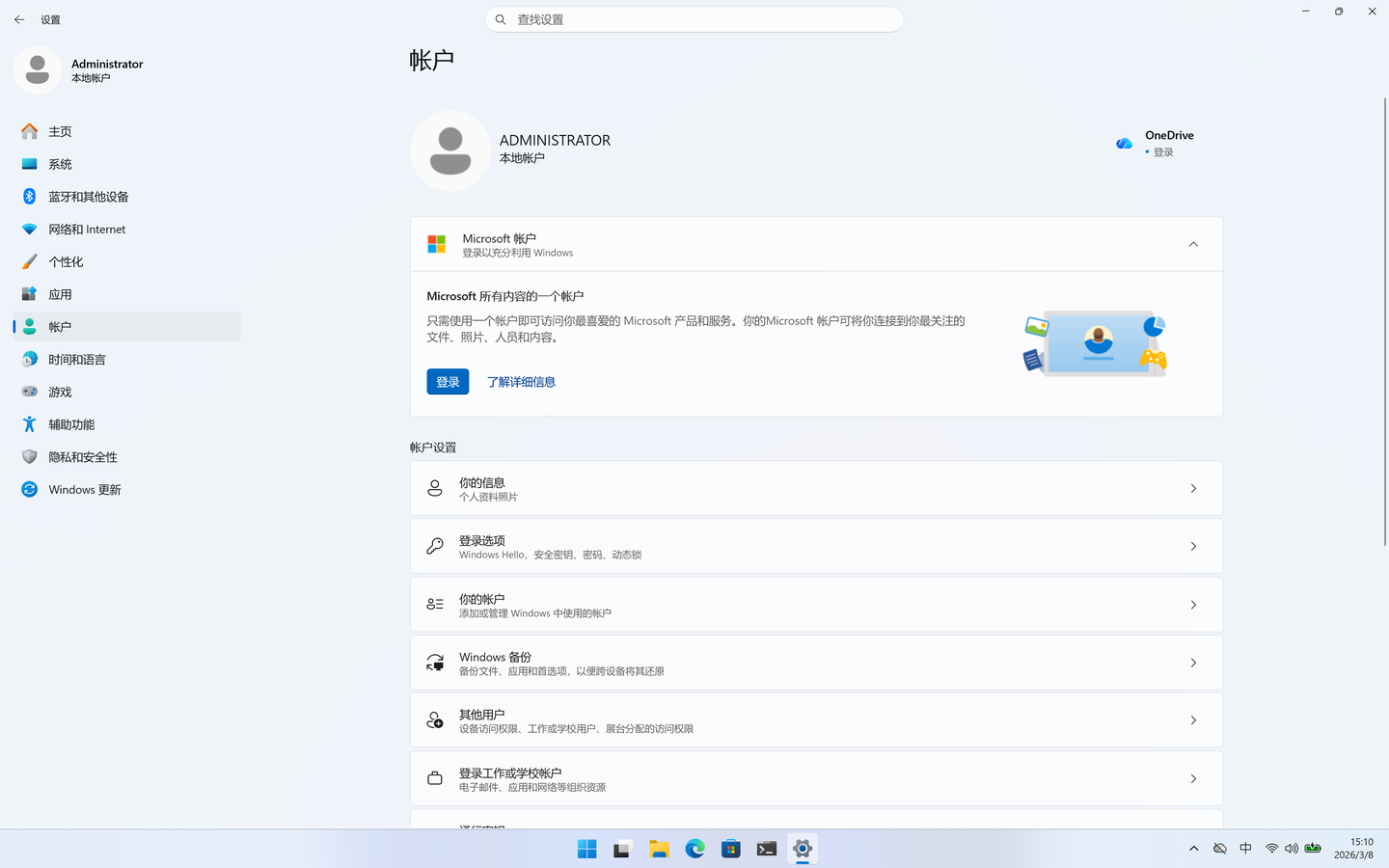Click the 隐私和安全性 shield icon
Viewport: 1389px width, 868px height.
point(30,457)
